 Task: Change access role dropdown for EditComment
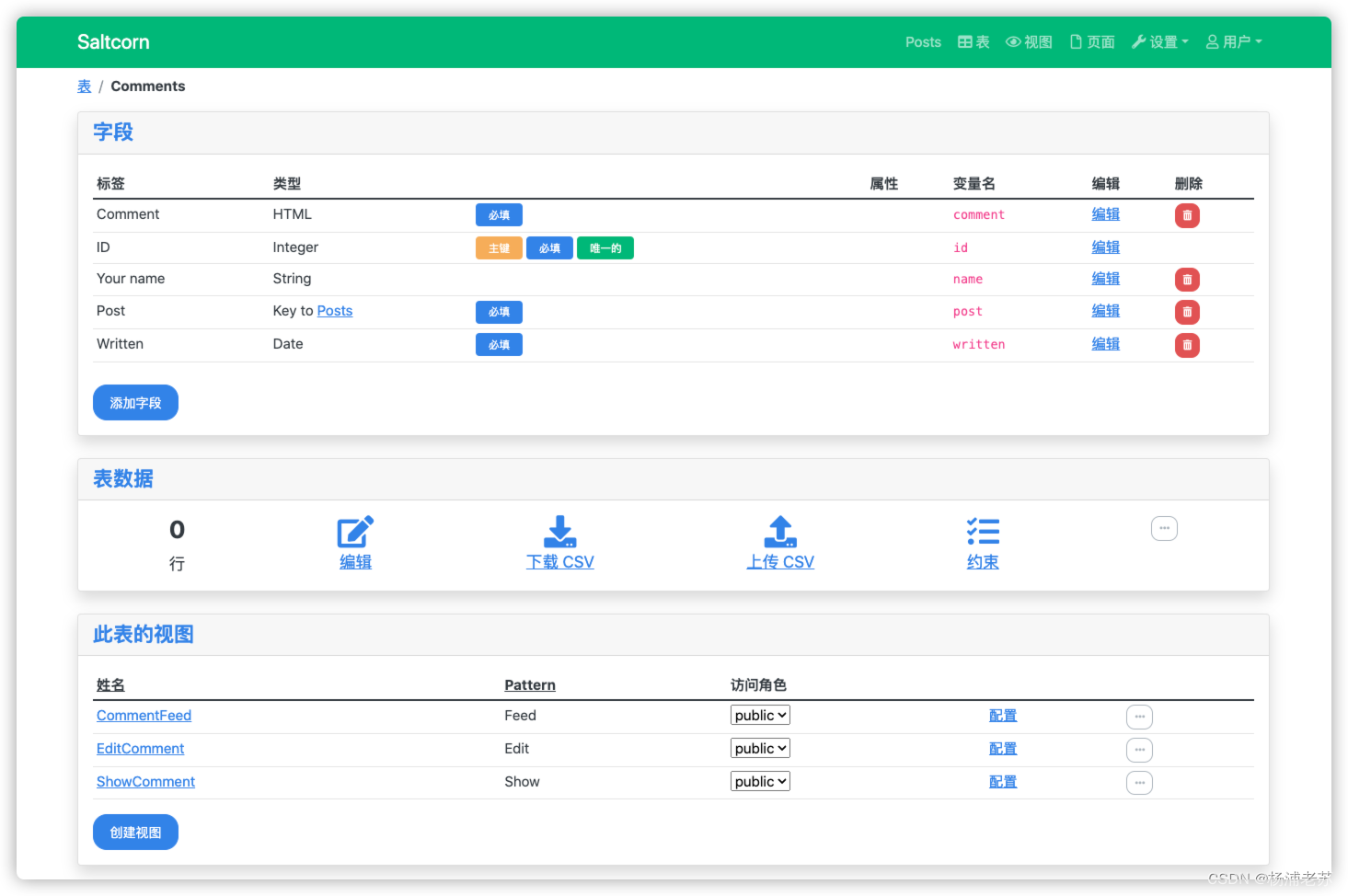coord(760,748)
